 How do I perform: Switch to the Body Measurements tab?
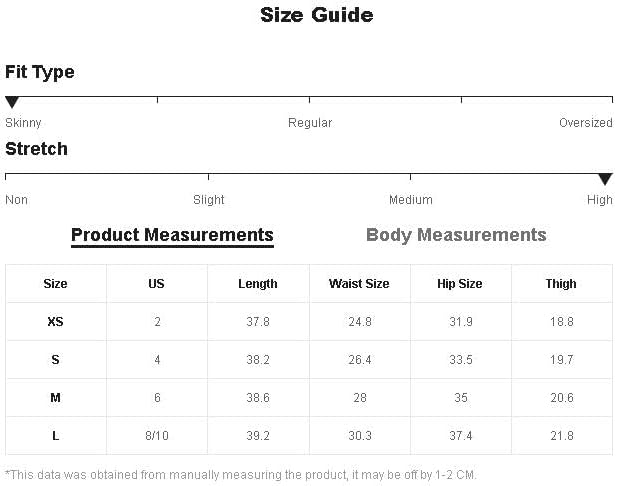pyautogui.click(x=456, y=235)
